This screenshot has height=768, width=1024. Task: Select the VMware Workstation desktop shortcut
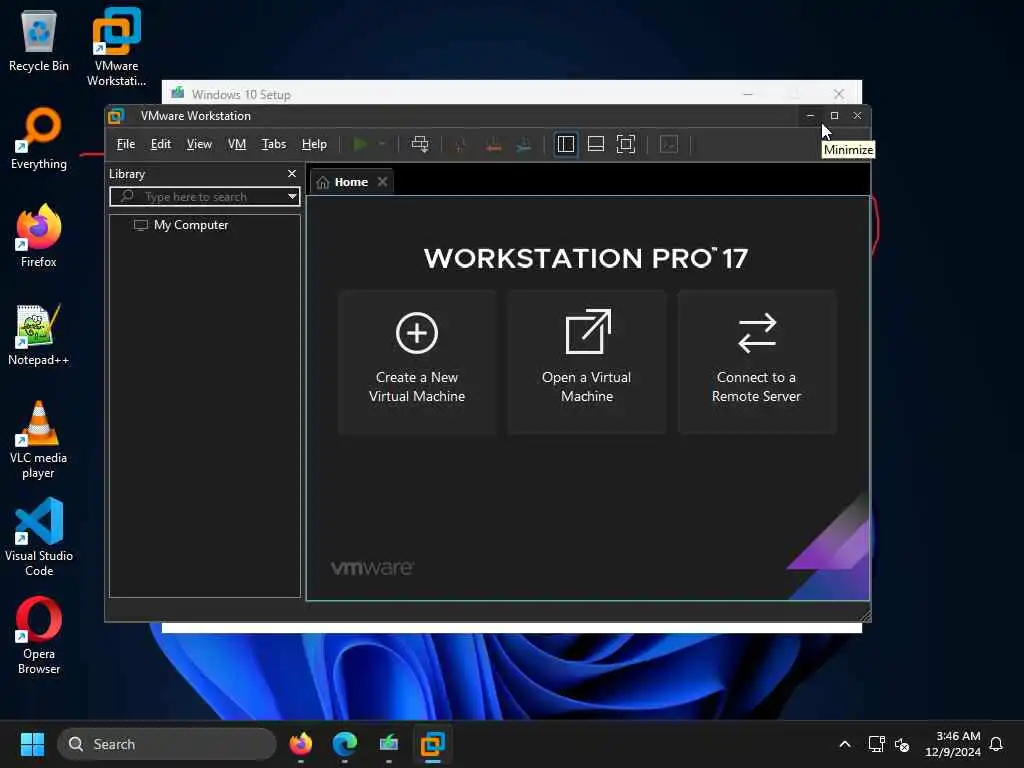[116, 46]
